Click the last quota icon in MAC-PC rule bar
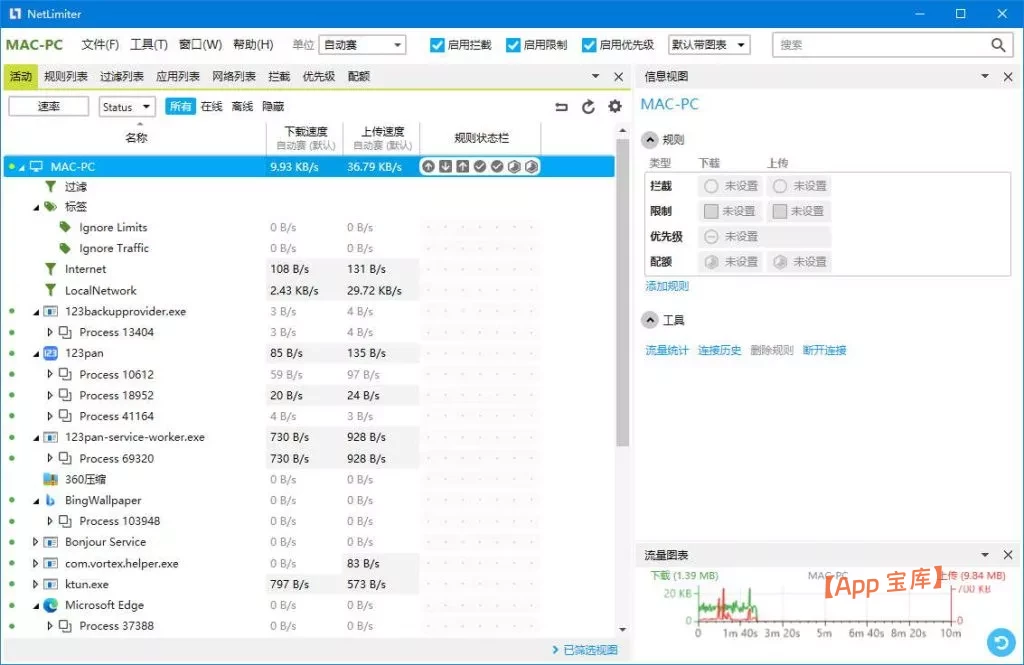The image size is (1024, 665). coord(532,167)
